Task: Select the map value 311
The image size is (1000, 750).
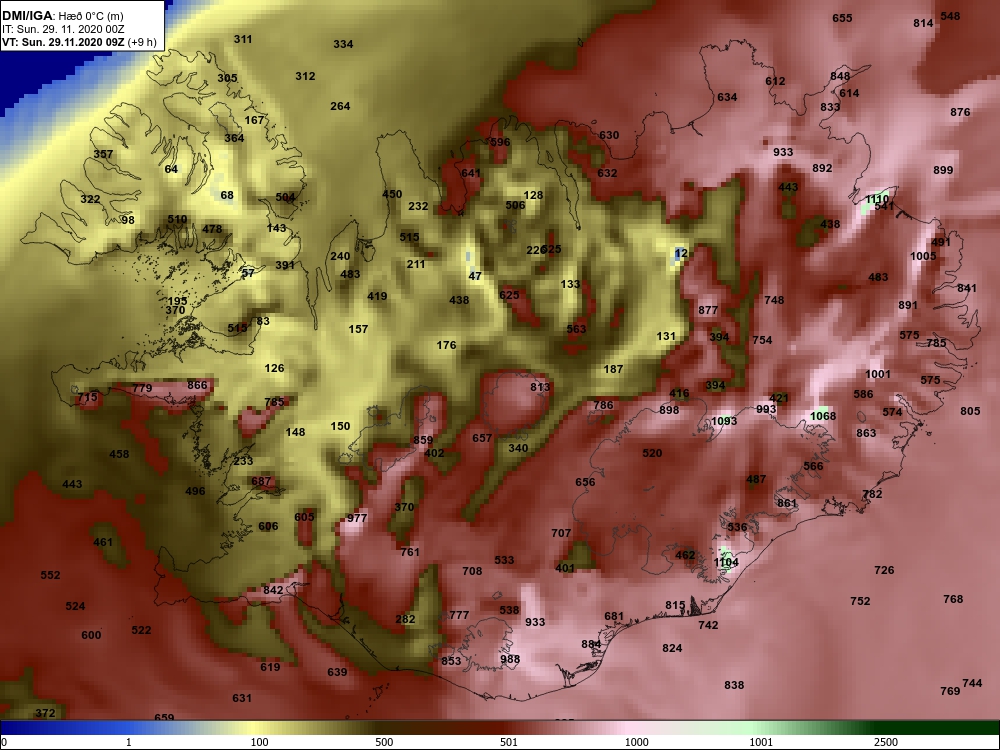Action: pos(242,39)
